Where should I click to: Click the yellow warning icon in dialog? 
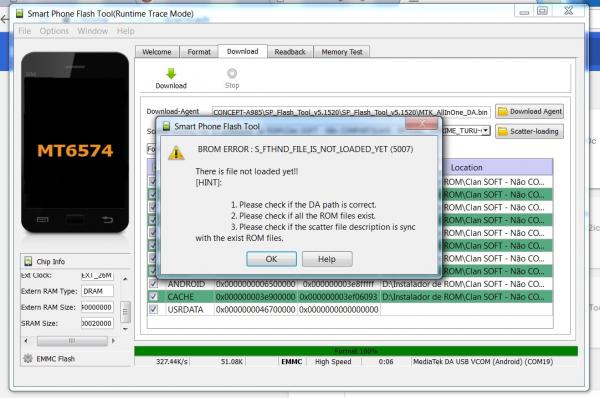[x=176, y=153]
